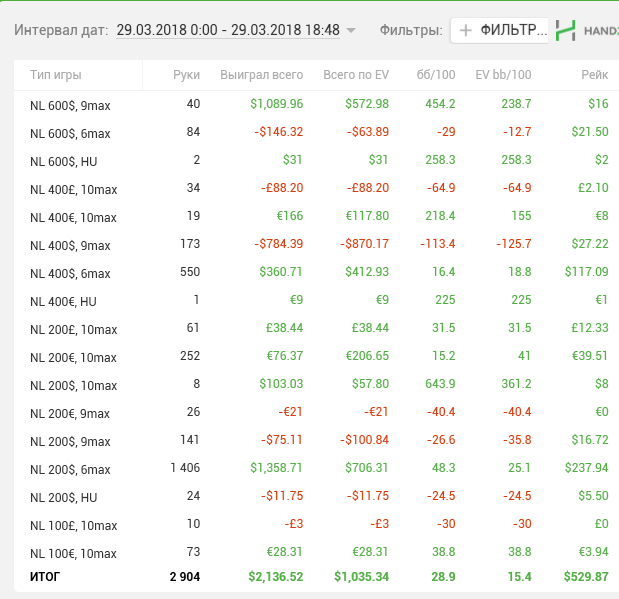Image resolution: width=619 pixels, height=599 pixels.
Task: Sort by бб/100 column header
Action: point(436,75)
